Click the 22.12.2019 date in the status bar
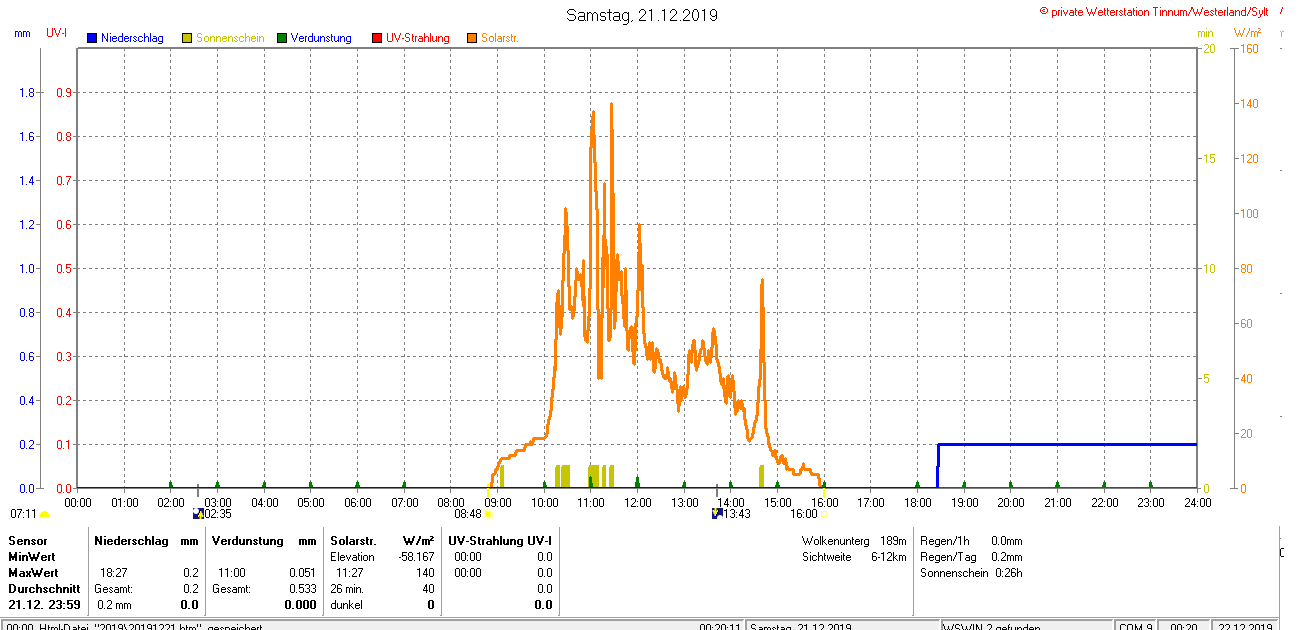The width and height of the screenshot is (1310, 630). 1246,626
